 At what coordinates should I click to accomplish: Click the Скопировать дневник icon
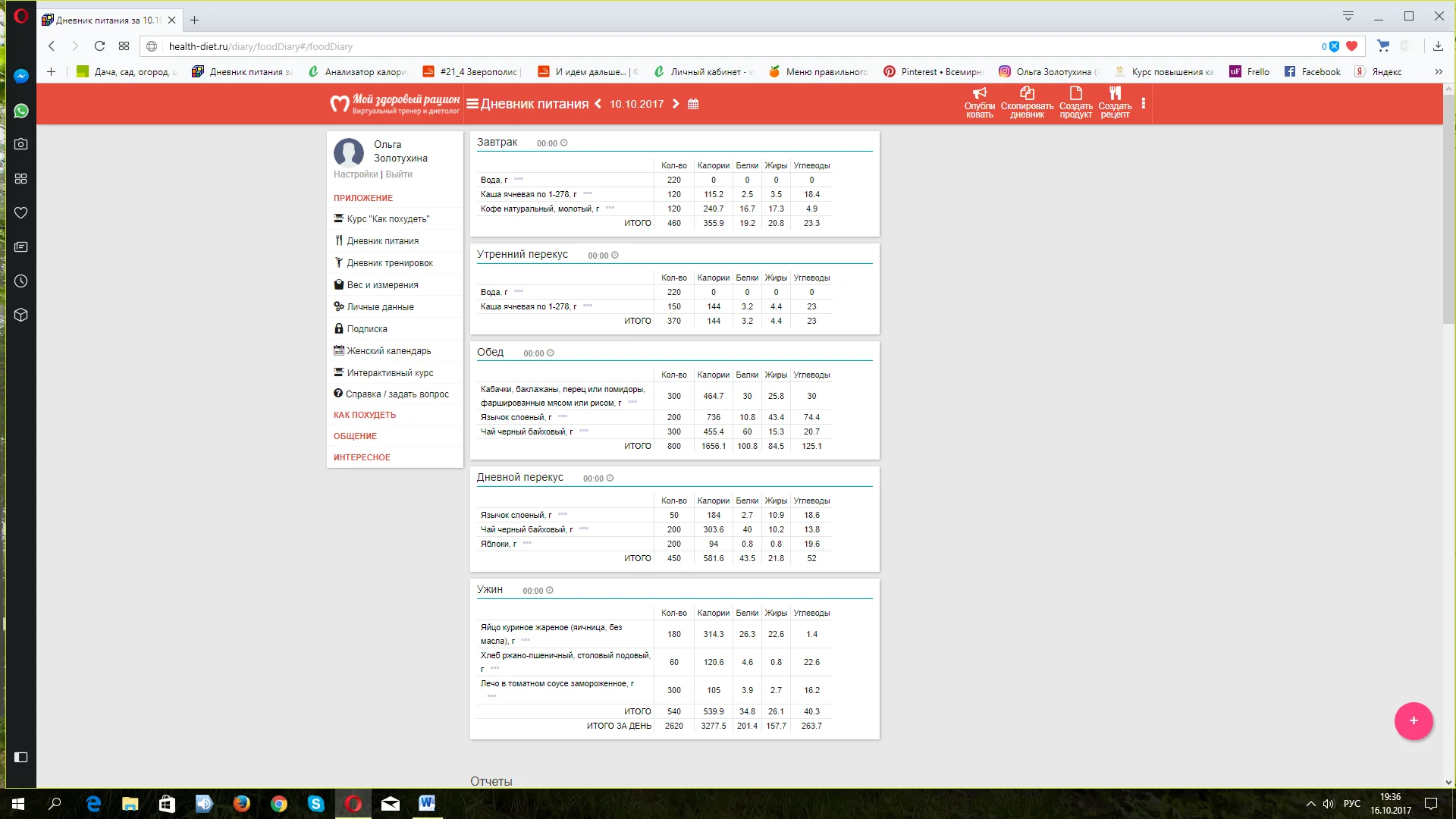coord(1027,93)
